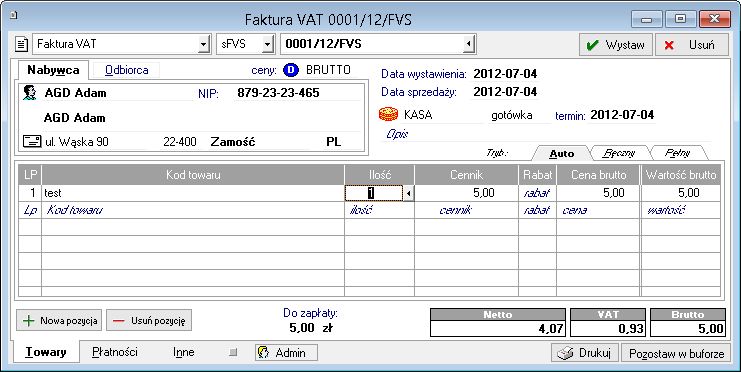Image resolution: width=741 pixels, height=372 pixels.
Task: Open the 0001/12/FVS number field arrow
Action: pos(469,44)
